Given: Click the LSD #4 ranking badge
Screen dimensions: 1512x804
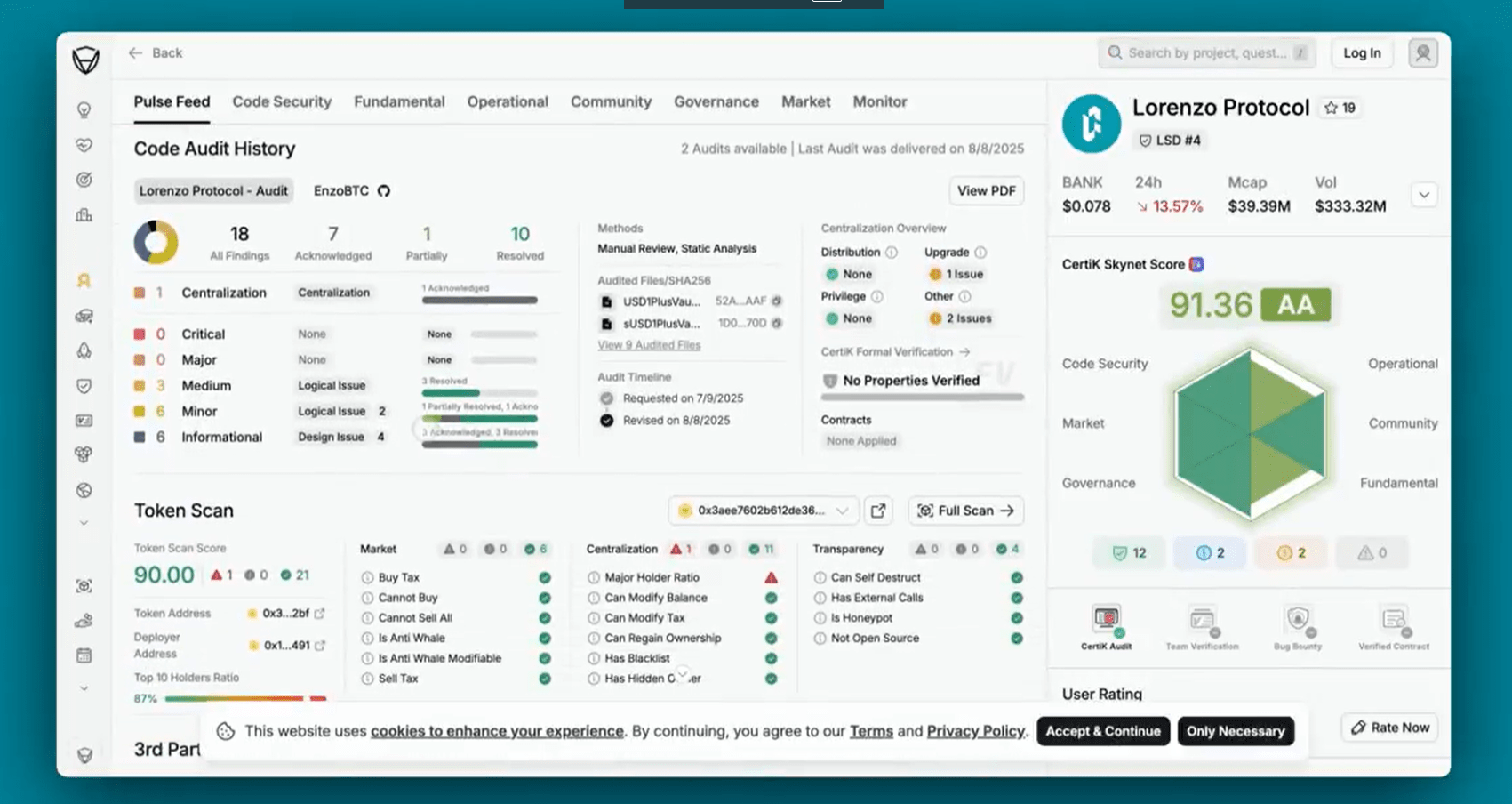Looking at the screenshot, I should 1170,141.
